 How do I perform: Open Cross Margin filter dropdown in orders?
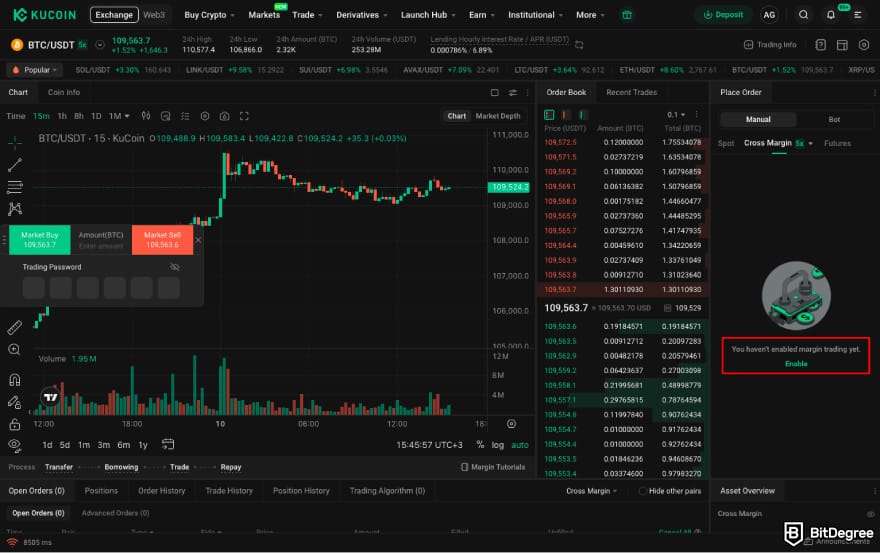(x=591, y=491)
